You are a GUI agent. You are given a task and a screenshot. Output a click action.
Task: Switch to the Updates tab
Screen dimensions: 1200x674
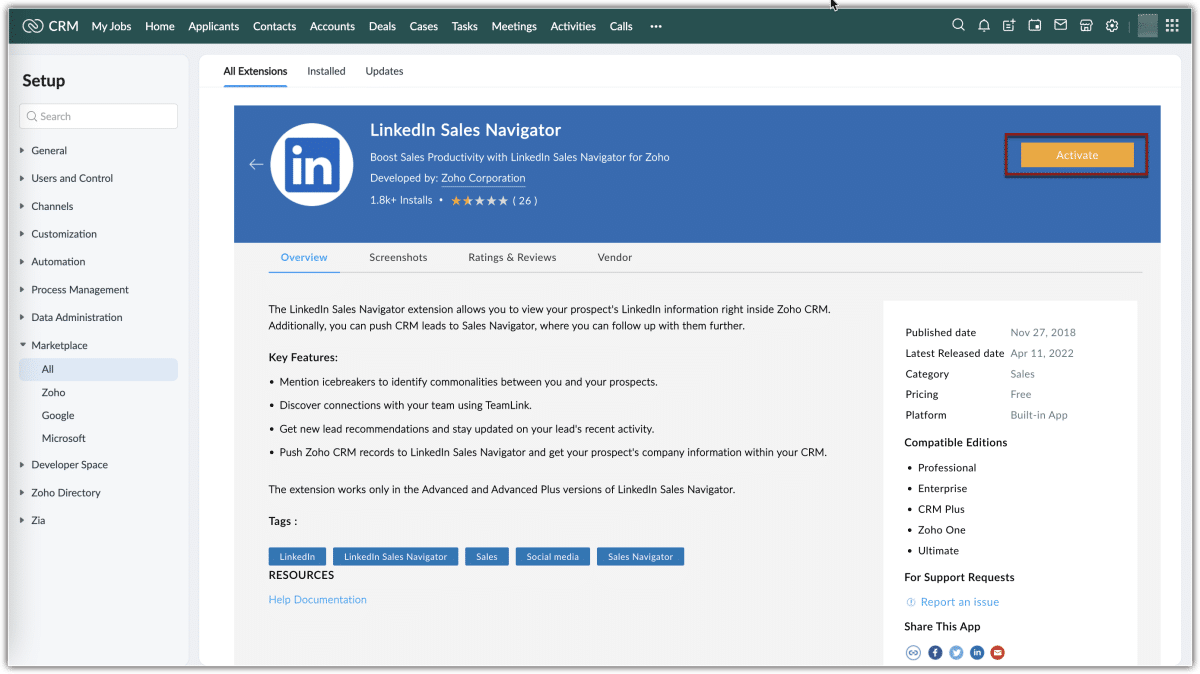pos(384,71)
